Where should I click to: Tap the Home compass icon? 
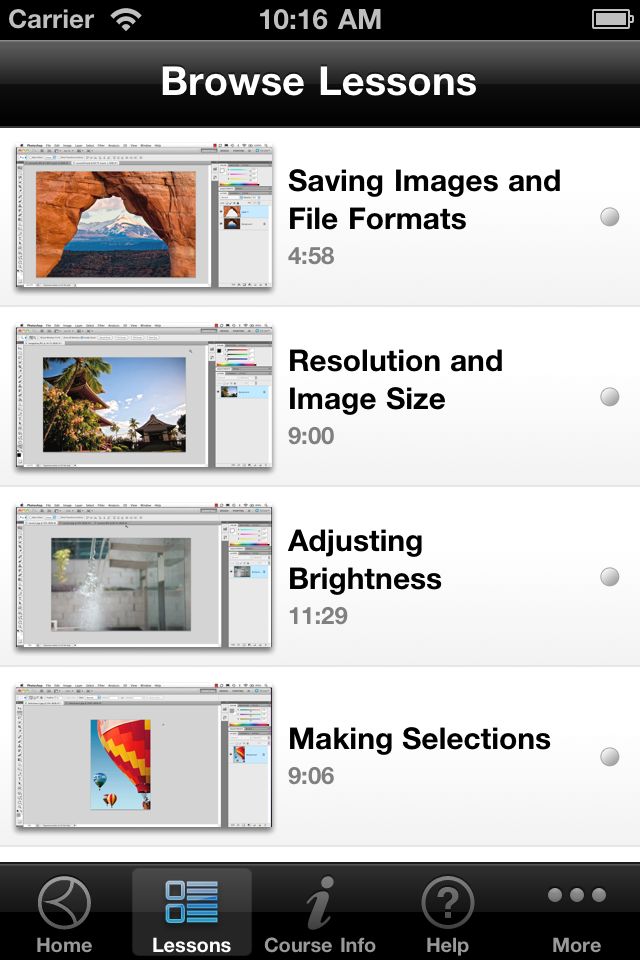64,902
